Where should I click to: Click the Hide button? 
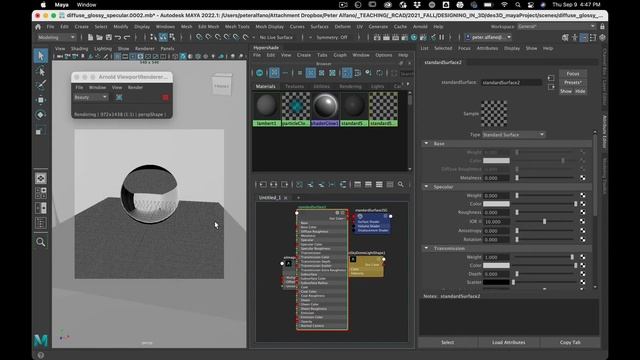(580, 91)
